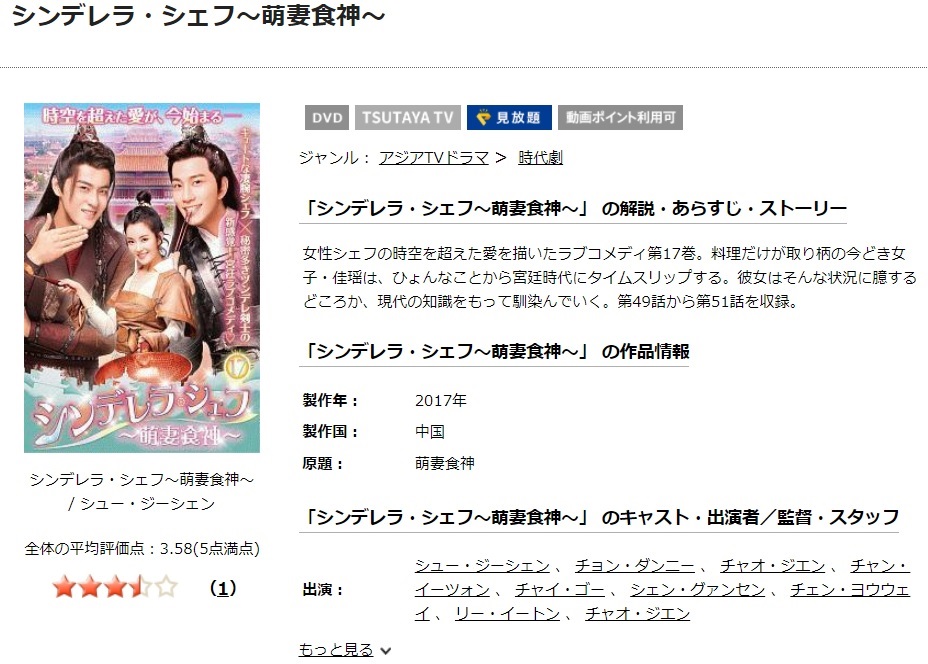Click the Cinderella Chef DVD cover image
The image size is (928, 664).
[142, 278]
